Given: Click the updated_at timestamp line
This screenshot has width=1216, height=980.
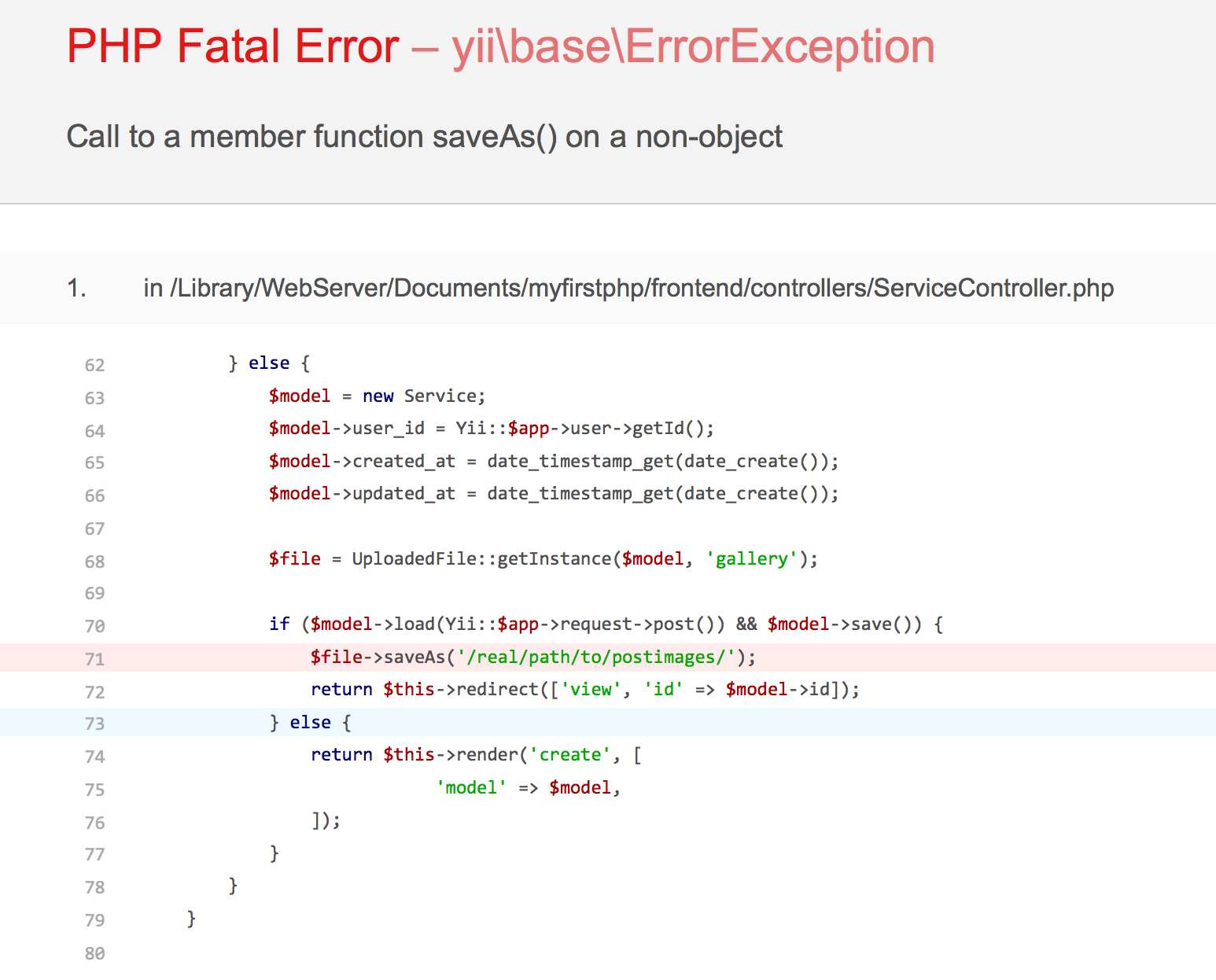Looking at the screenshot, I should tap(553, 494).
